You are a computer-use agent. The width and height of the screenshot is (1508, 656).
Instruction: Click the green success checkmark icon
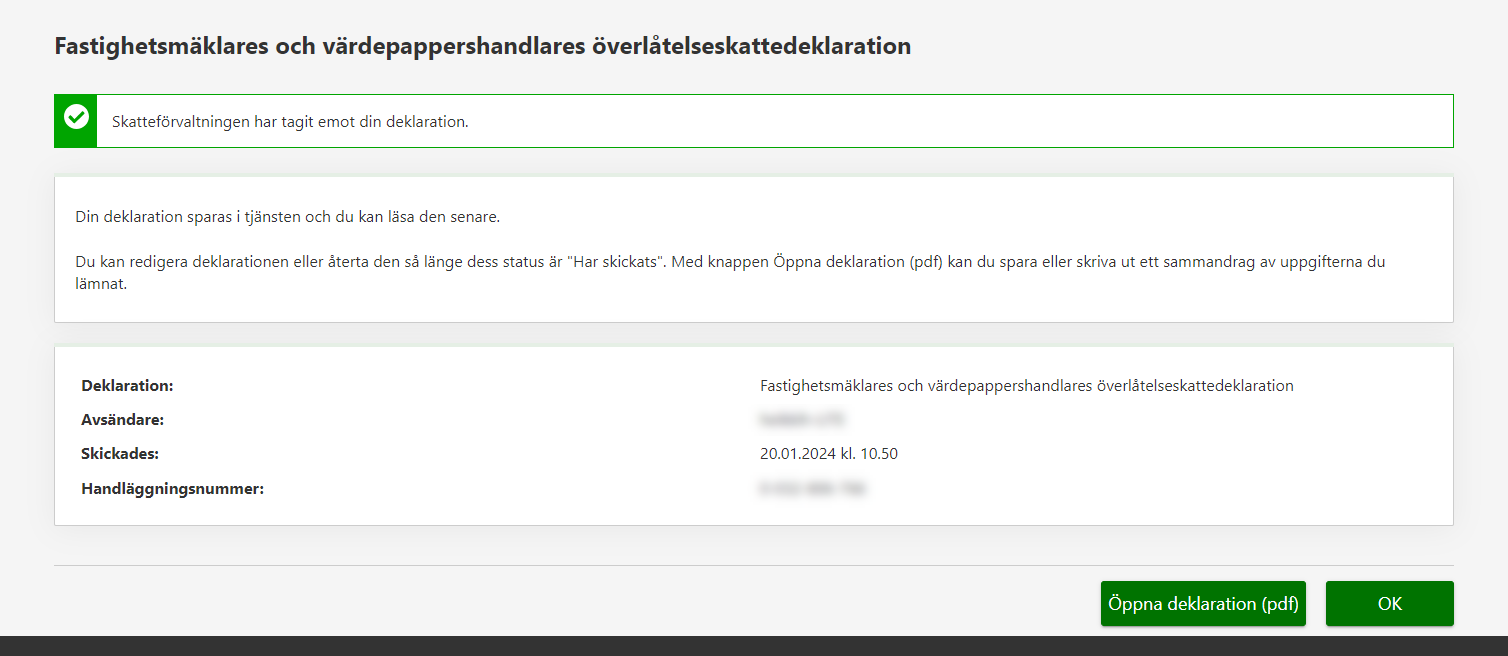click(x=76, y=120)
